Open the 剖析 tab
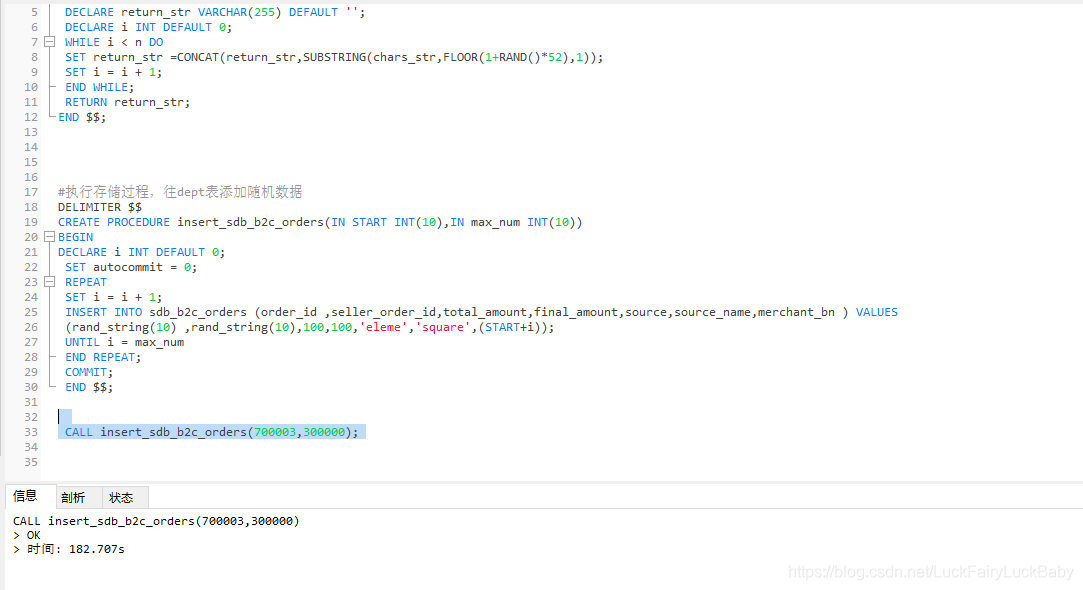This screenshot has width=1083, height=590. [73, 497]
